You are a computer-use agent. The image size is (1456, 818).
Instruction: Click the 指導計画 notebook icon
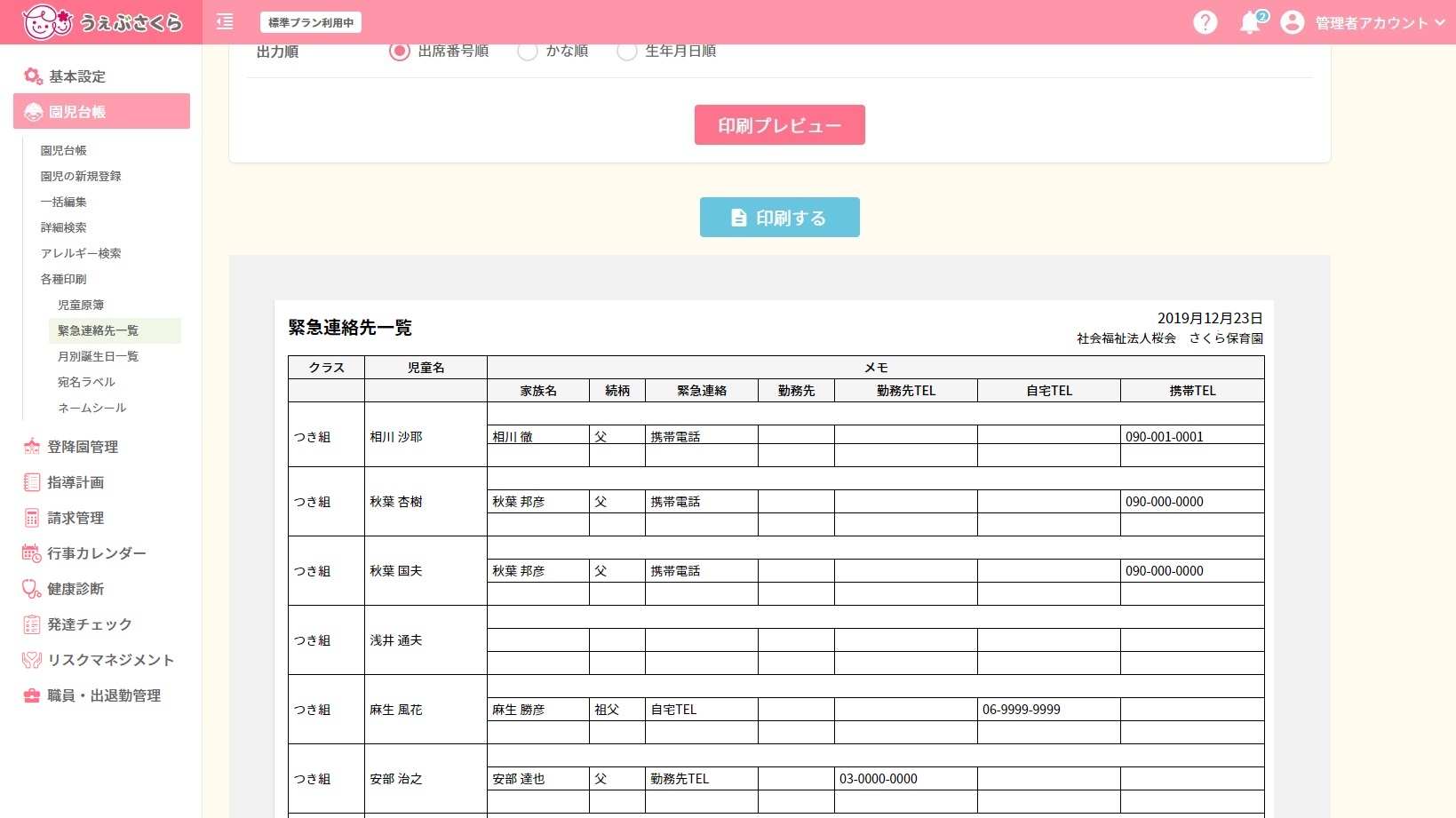[x=32, y=482]
